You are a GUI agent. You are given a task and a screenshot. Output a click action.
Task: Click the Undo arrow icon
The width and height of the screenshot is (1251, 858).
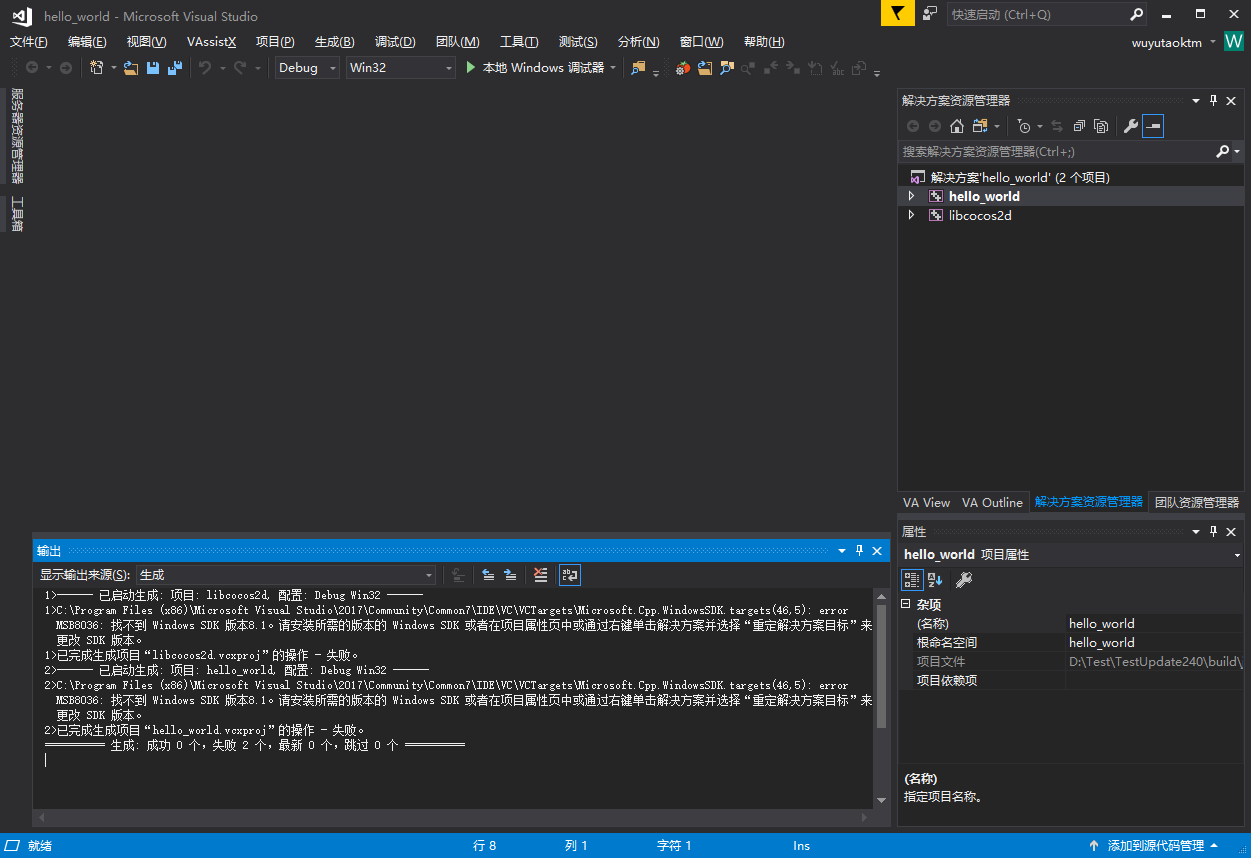(x=205, y=68)
